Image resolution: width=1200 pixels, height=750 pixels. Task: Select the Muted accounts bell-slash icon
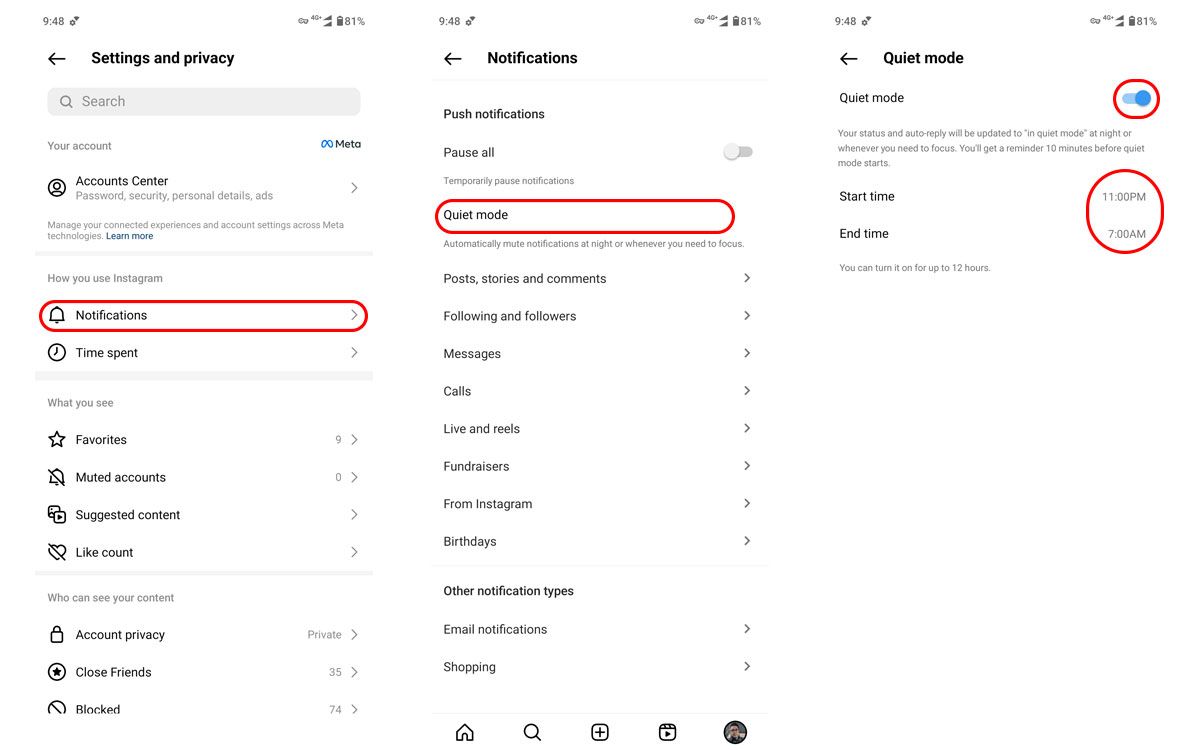click(x=57, y=478)
